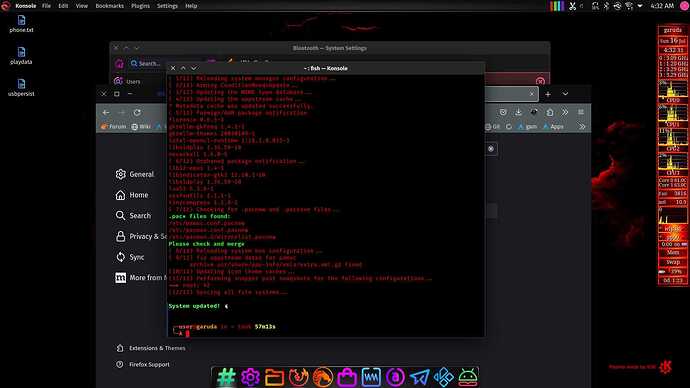Open the View menu
Viewport: 690px width, 388px height.
(x=81, y=6)
